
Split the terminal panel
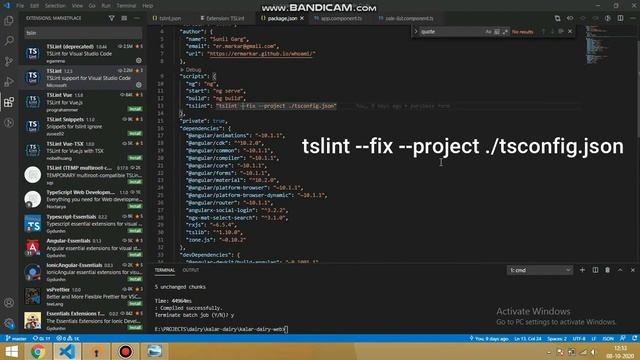coord(595,270)
